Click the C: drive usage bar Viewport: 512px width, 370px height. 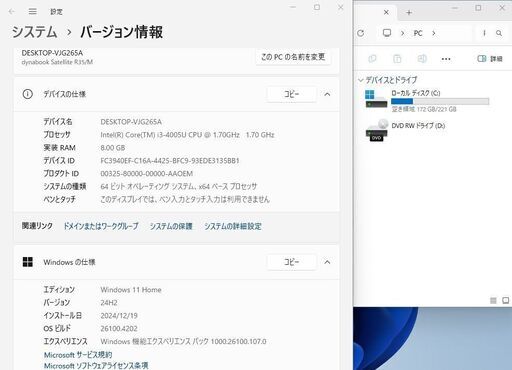click(440, 101)
